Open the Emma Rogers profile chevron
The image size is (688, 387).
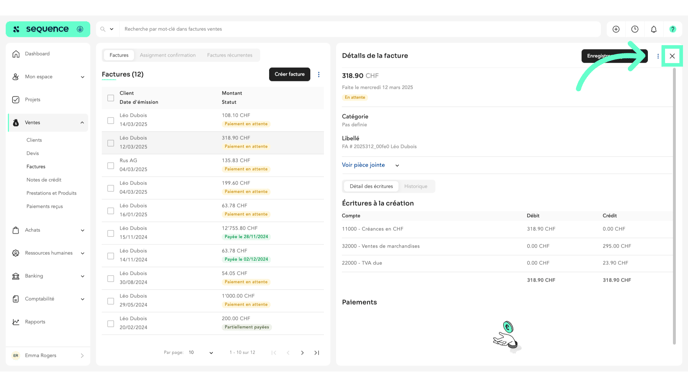[x=82, y=356]
